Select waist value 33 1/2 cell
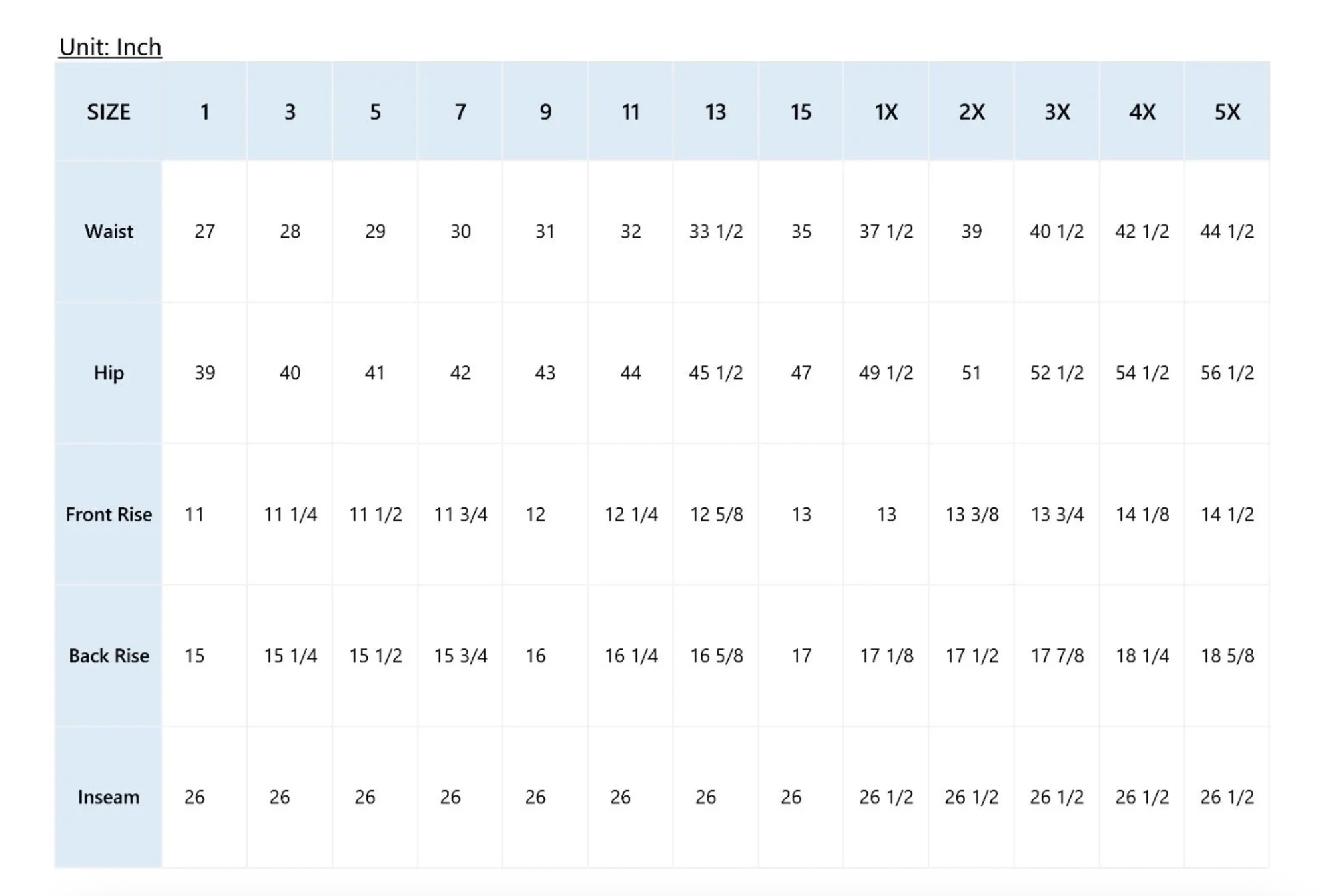 (x=715, y=231)
